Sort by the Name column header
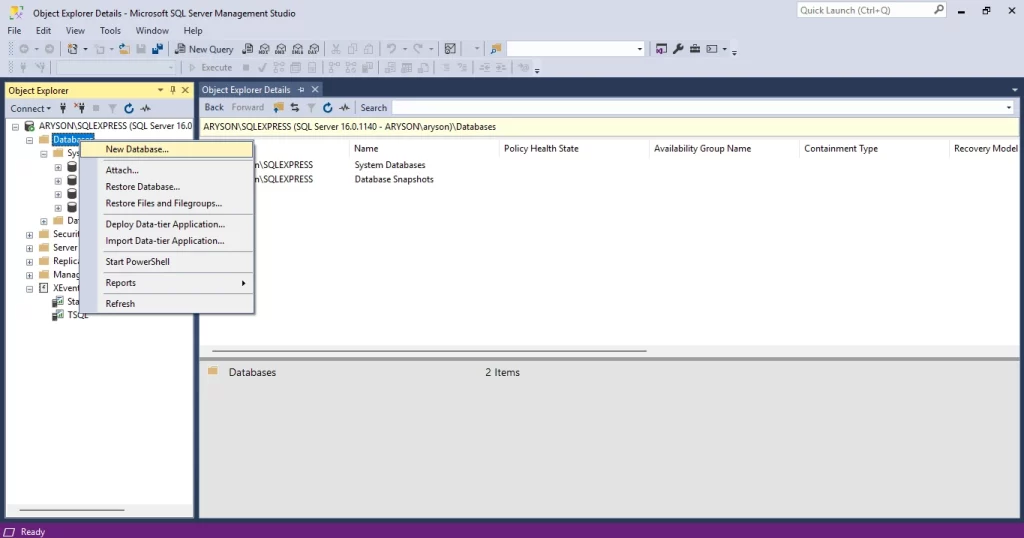Image resolution: width=1024 pixels, height=538 pixels. click(x=424, y=149)
